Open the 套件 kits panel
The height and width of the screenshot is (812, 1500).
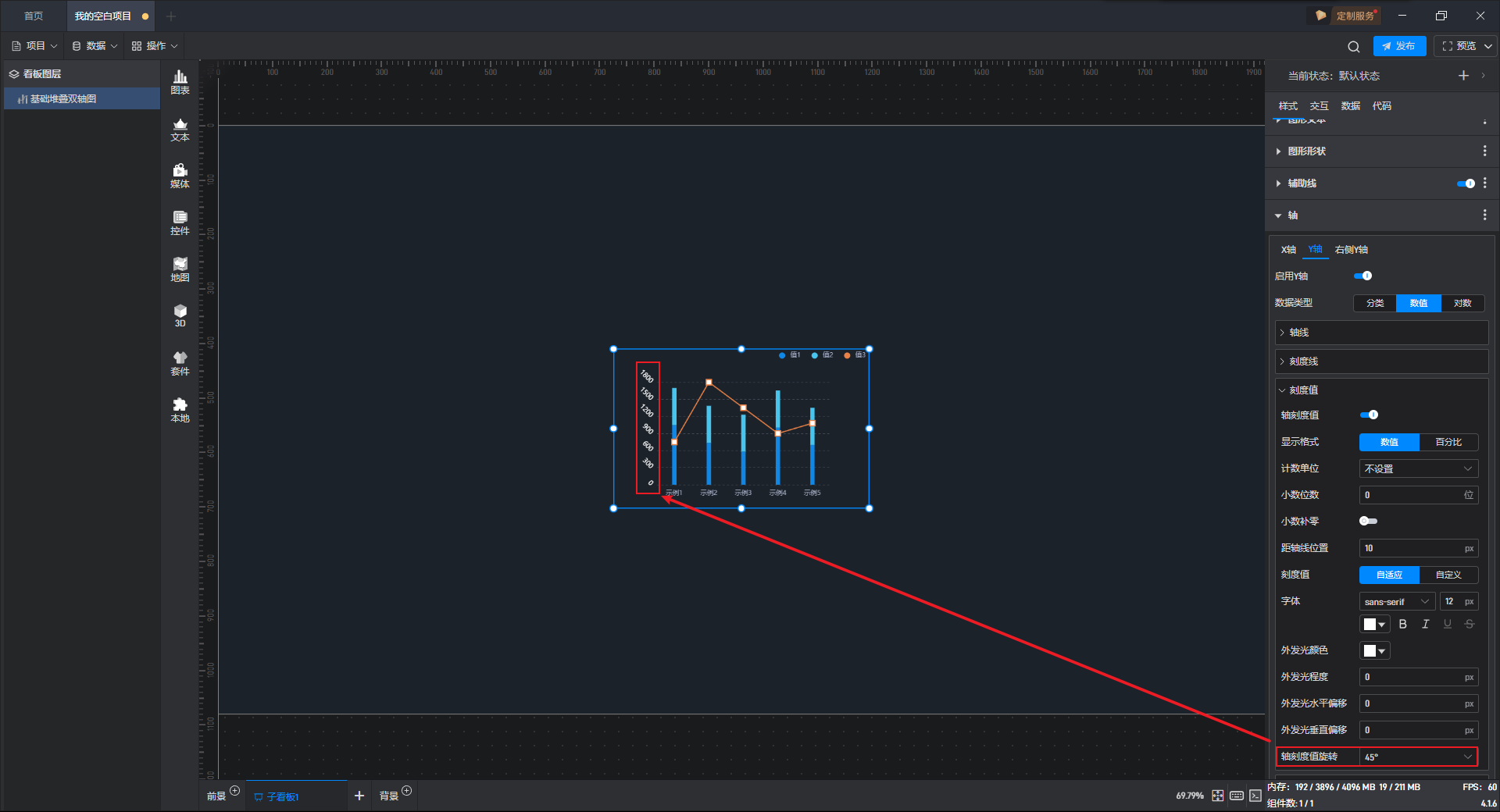coord(180,363)
